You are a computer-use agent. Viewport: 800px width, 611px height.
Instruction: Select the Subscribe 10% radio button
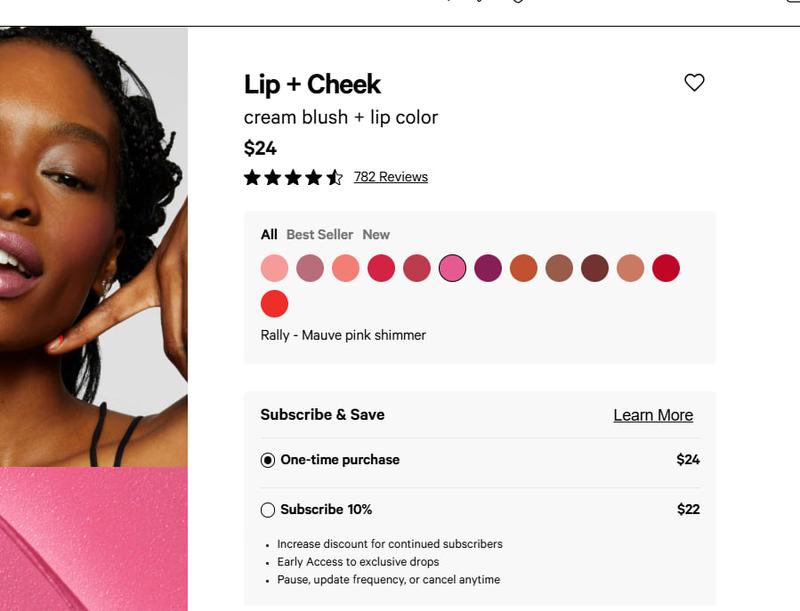[x=267, y=510]
